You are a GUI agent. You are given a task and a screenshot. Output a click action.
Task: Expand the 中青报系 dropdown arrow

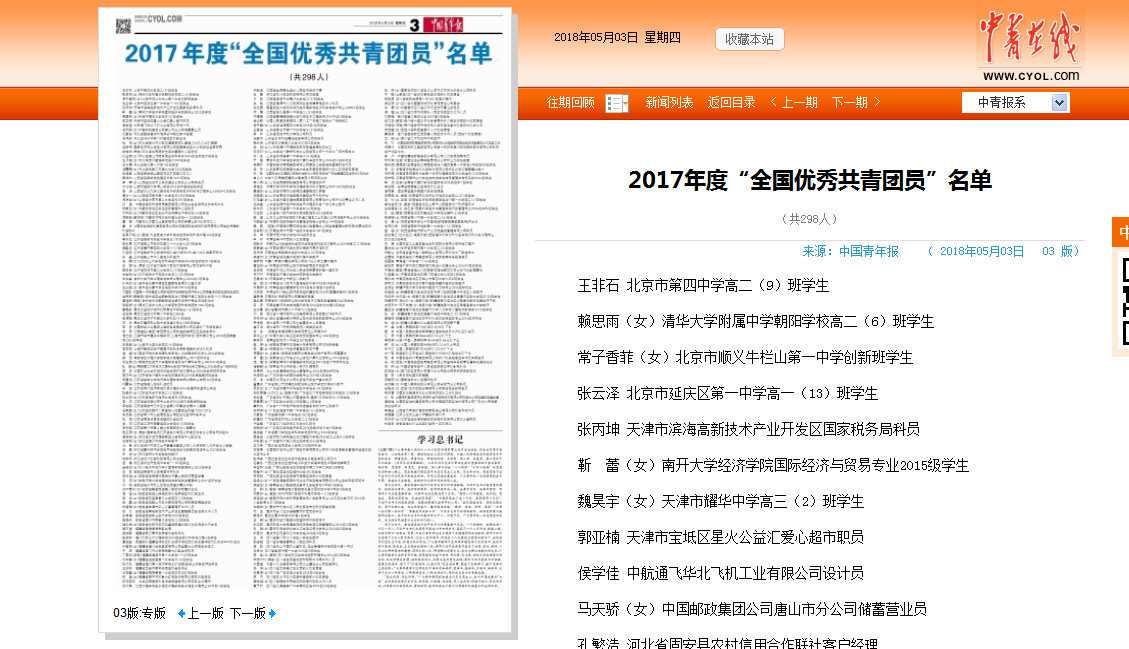click(1059, 102)
